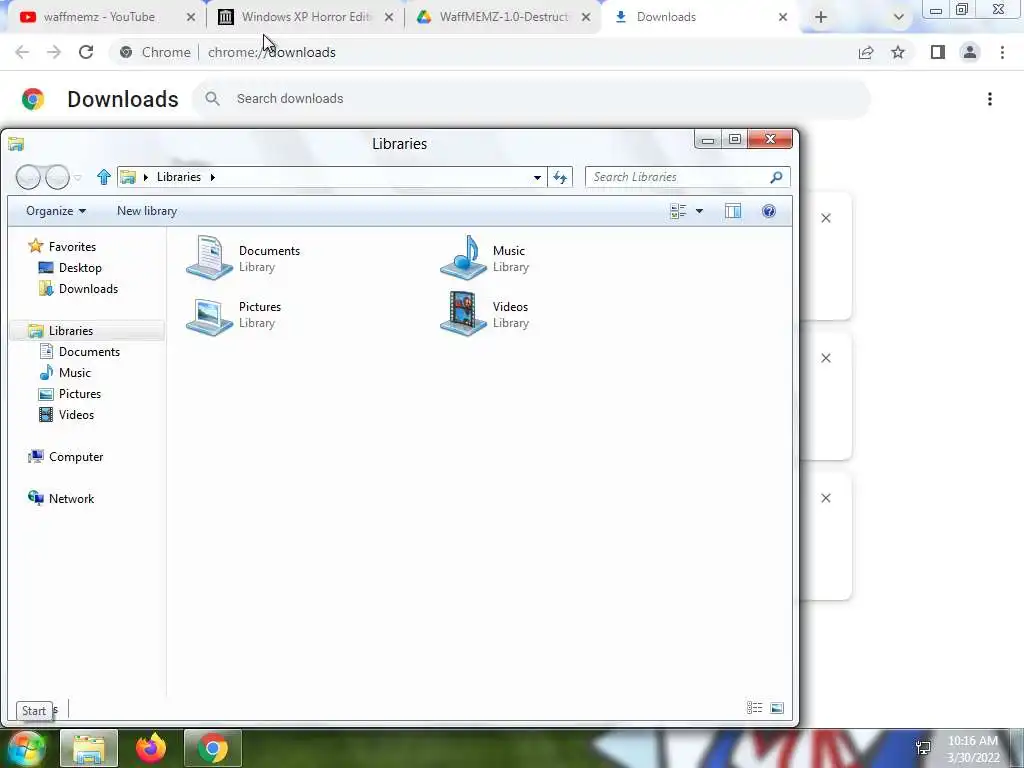
Task: Switch to the WaffMEMZ-1.0-Destructive tab
Action: click(x=503, y=17)
